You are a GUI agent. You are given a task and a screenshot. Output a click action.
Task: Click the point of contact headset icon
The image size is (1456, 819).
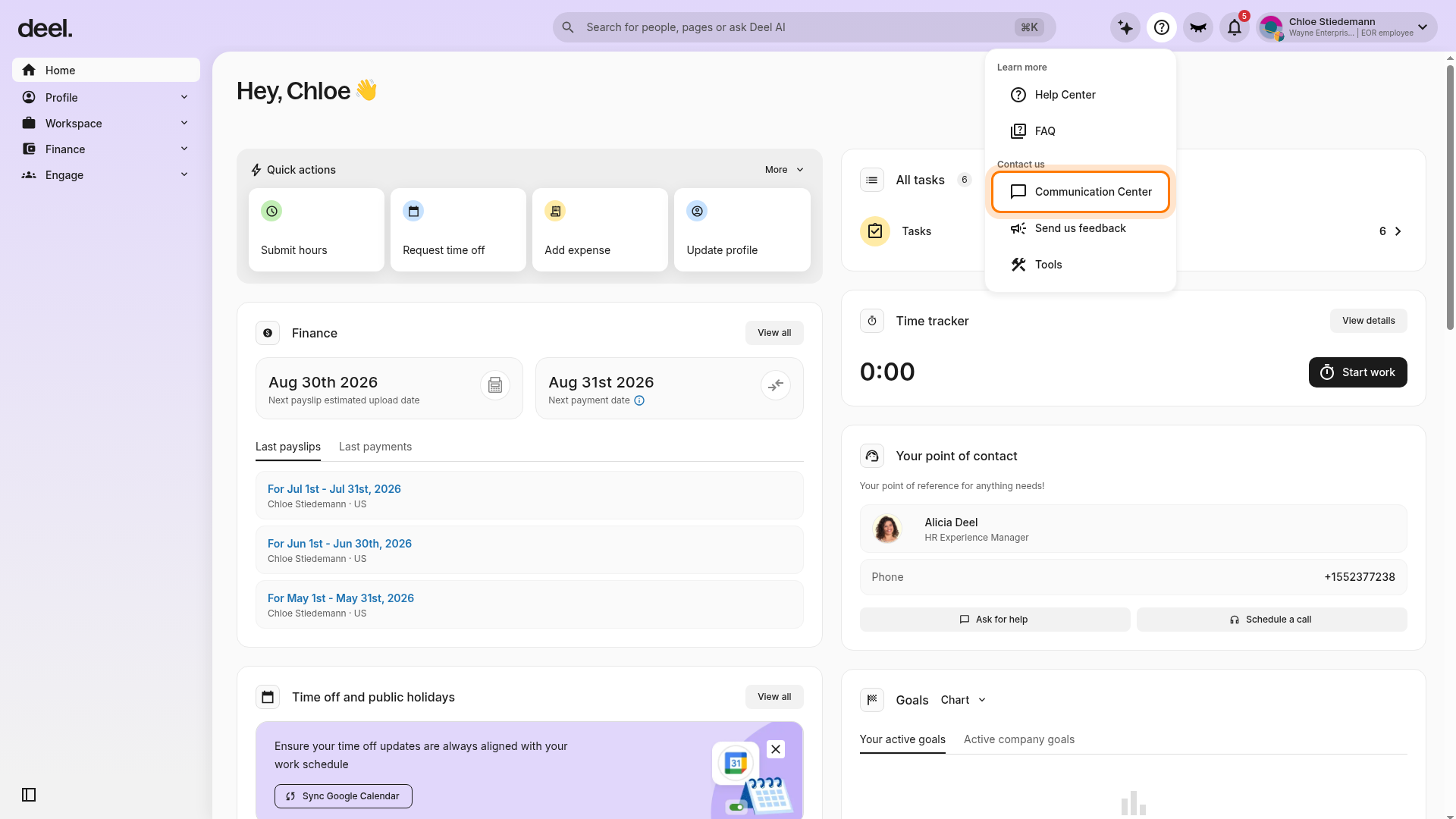point(872,456)
